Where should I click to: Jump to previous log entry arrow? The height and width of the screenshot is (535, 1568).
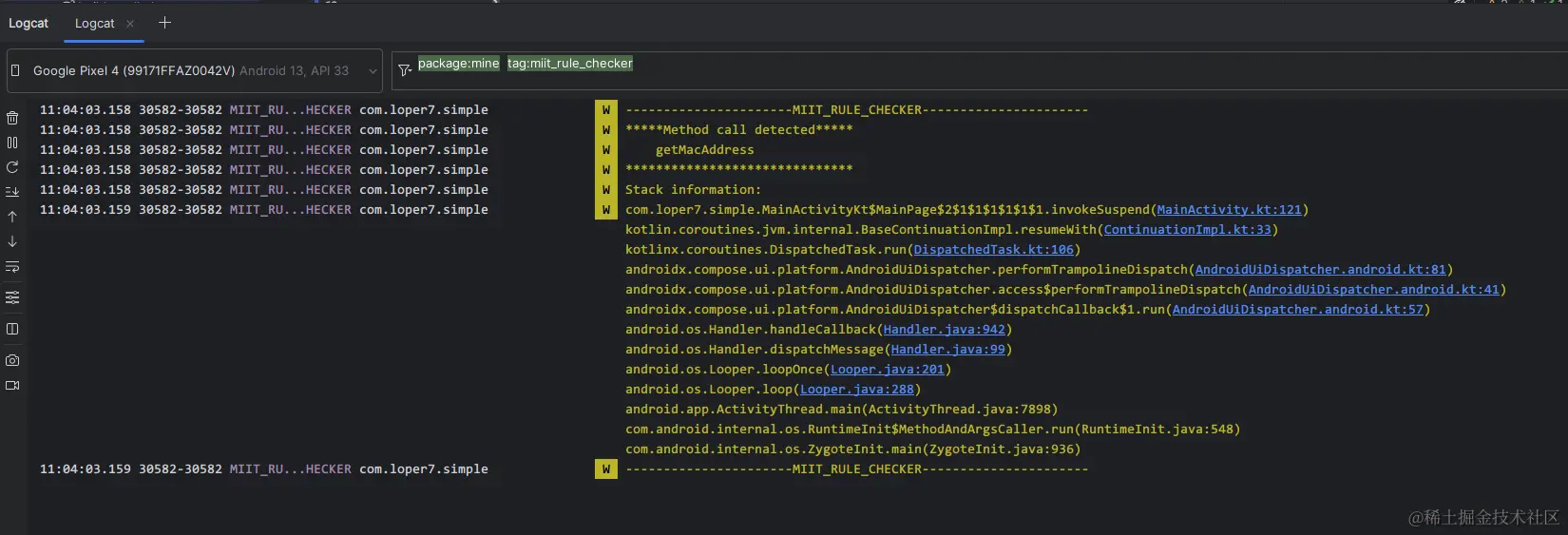[12, 217]
